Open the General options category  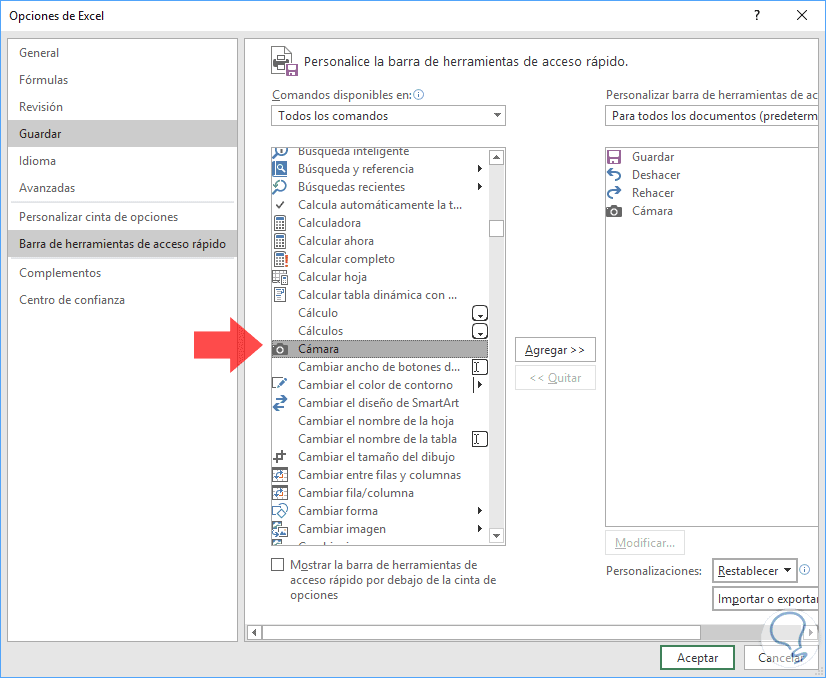pos(123,53)
